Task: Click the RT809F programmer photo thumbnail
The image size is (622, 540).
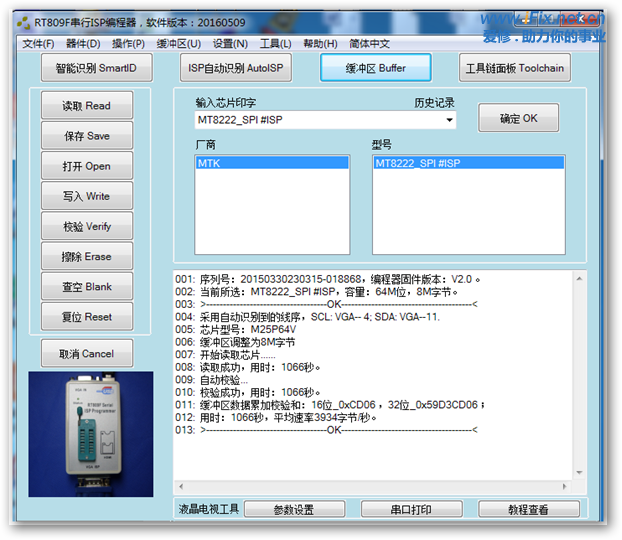Action: tap(91, 434)
